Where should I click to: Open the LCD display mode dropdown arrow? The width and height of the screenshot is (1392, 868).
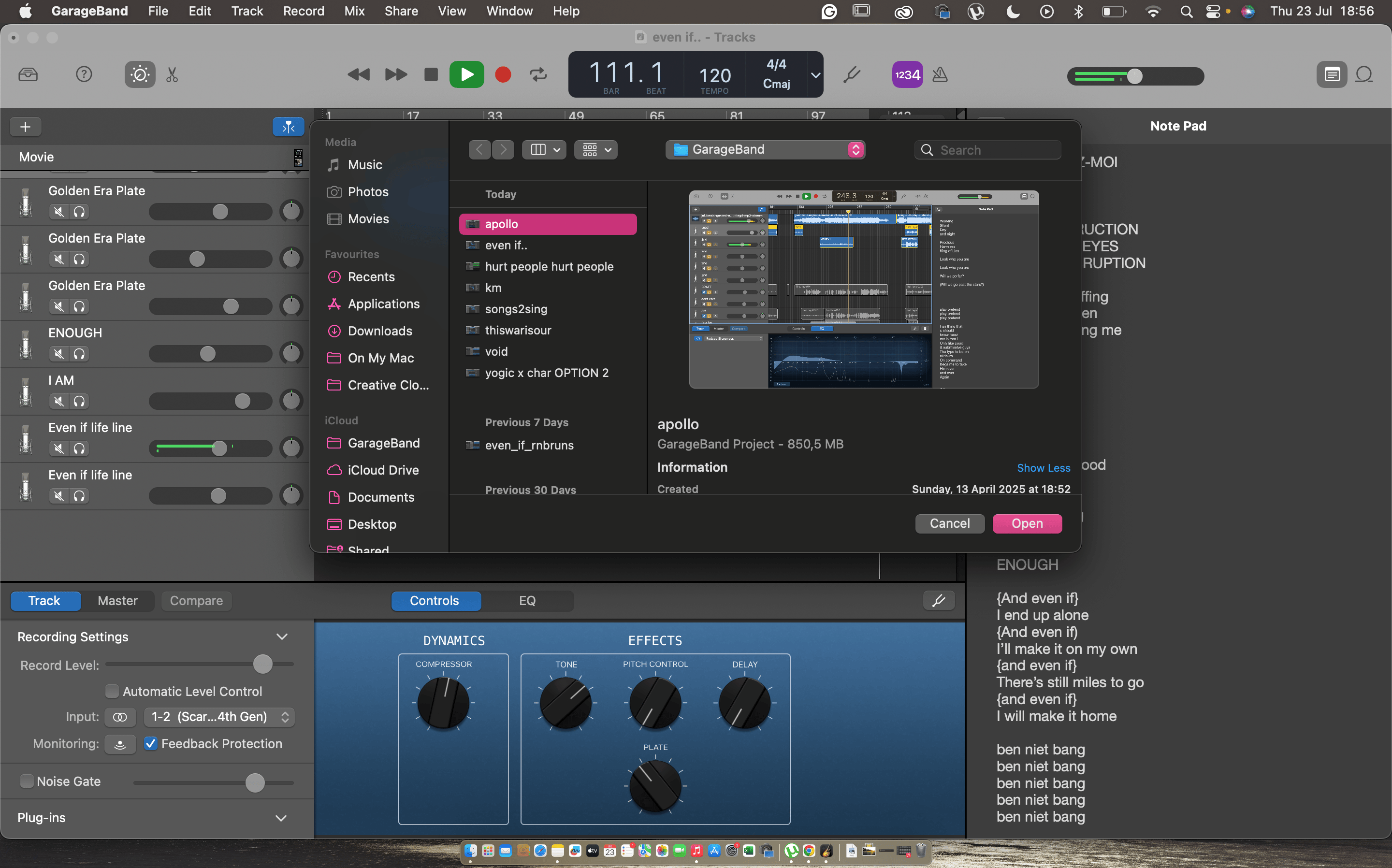click(x=815, y=75)
